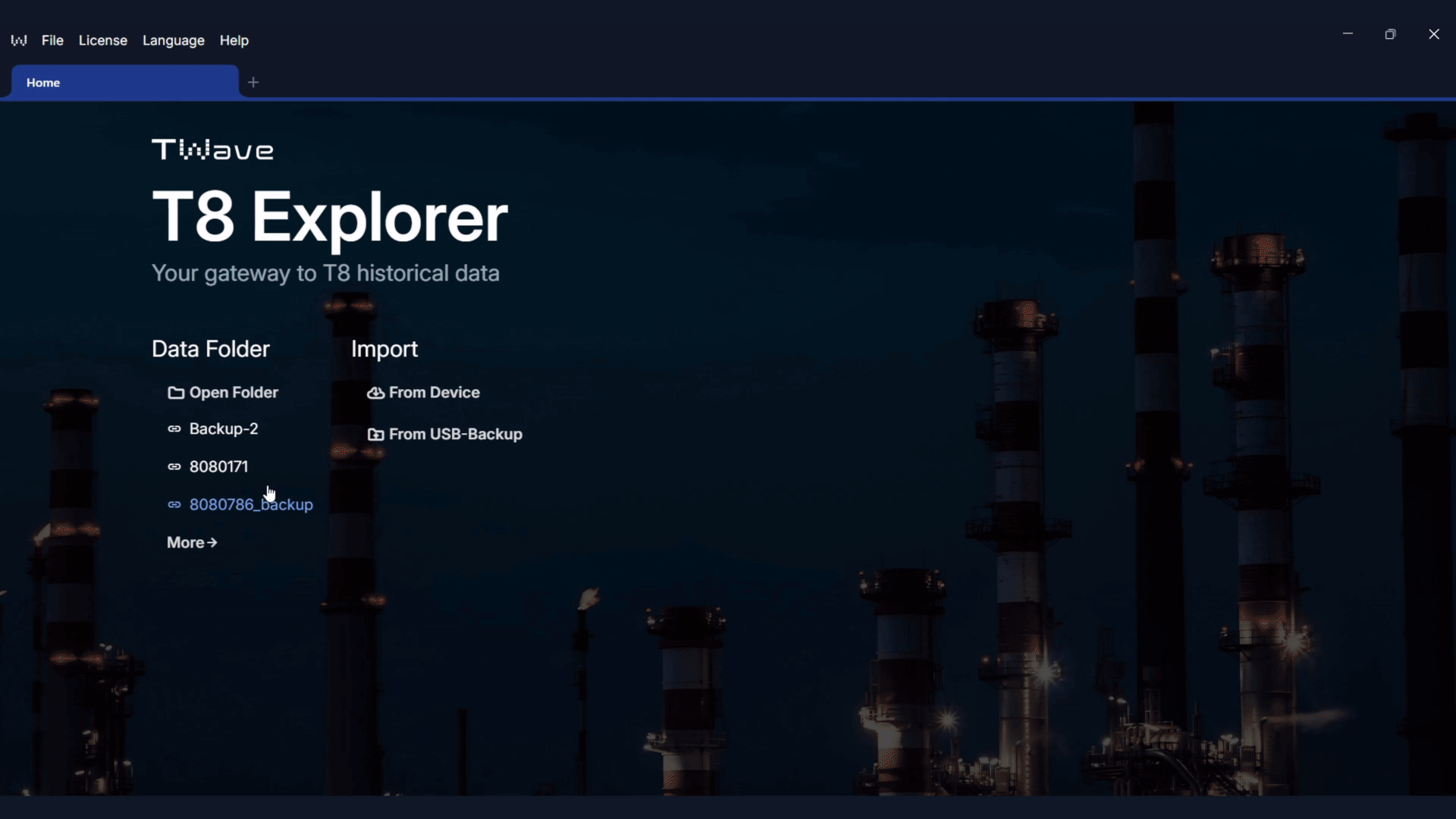Click More to see additional folders
1456x819 pixels.
tap(191, 542)
